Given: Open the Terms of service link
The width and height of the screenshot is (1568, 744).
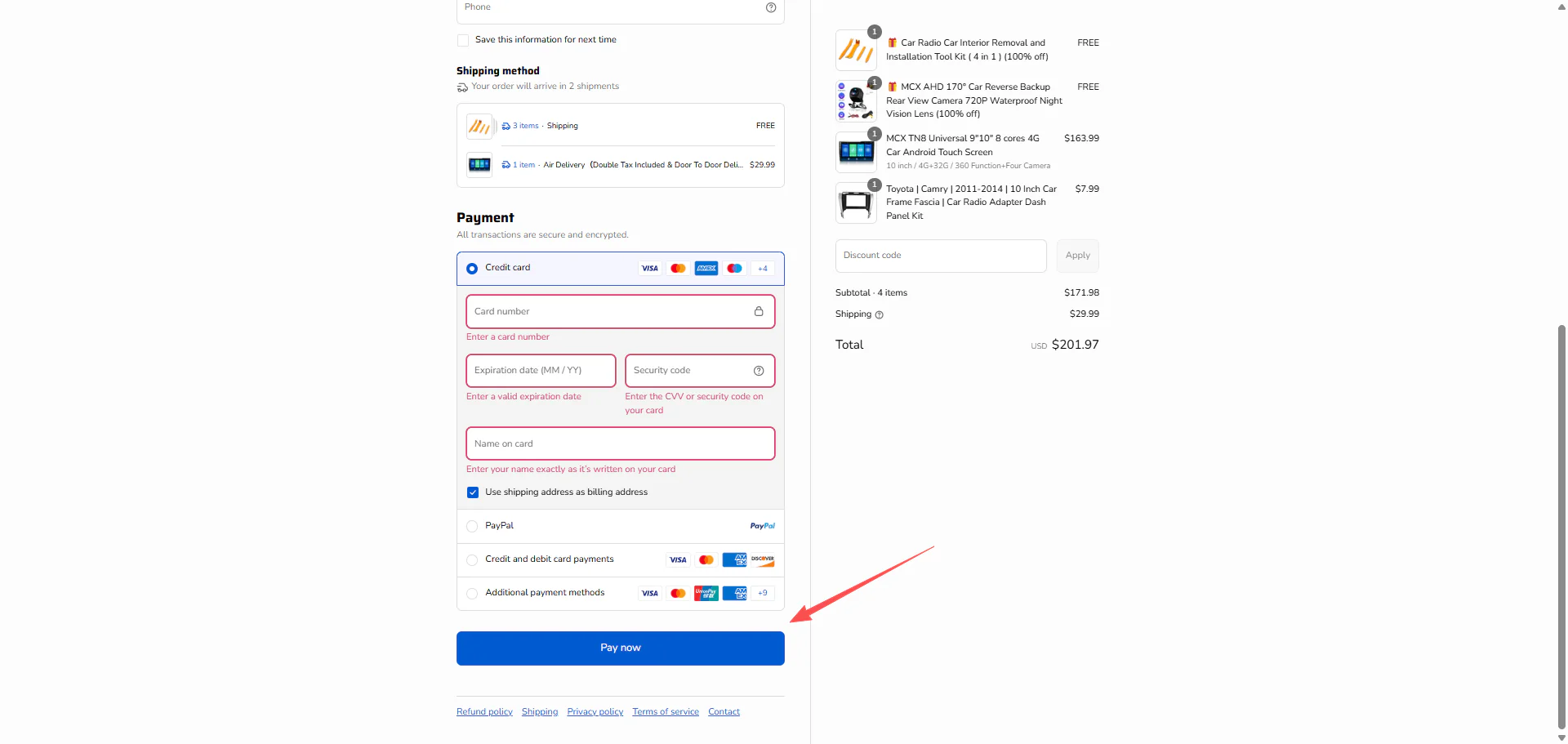Looking at the screenshot, I should tap(665, 712).
